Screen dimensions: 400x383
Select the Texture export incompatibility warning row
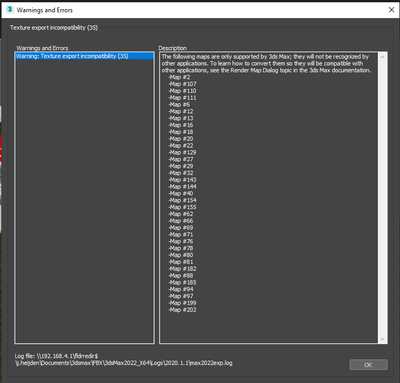pos(84,56)
